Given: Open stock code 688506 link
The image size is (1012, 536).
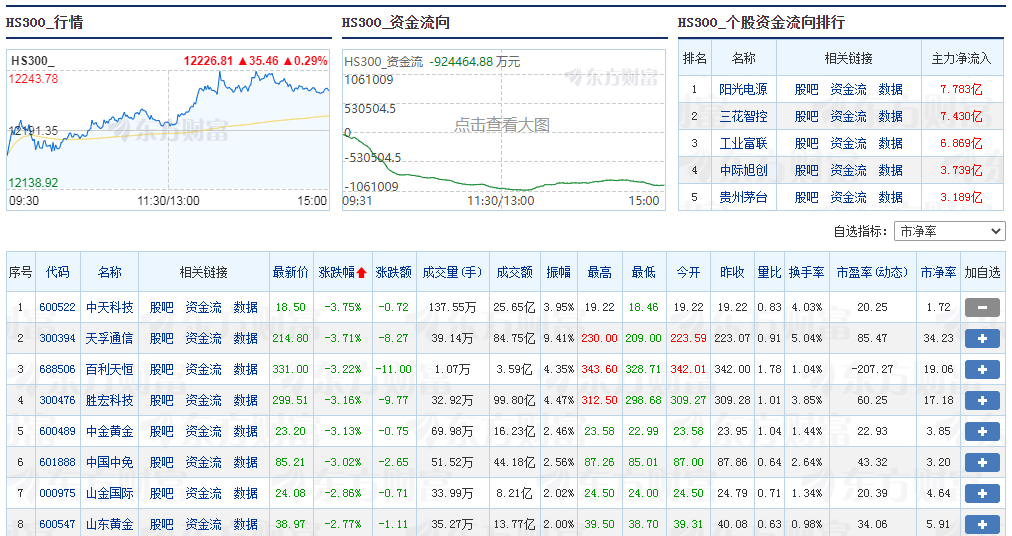Looking at the screenshot, I should [57, 369].
